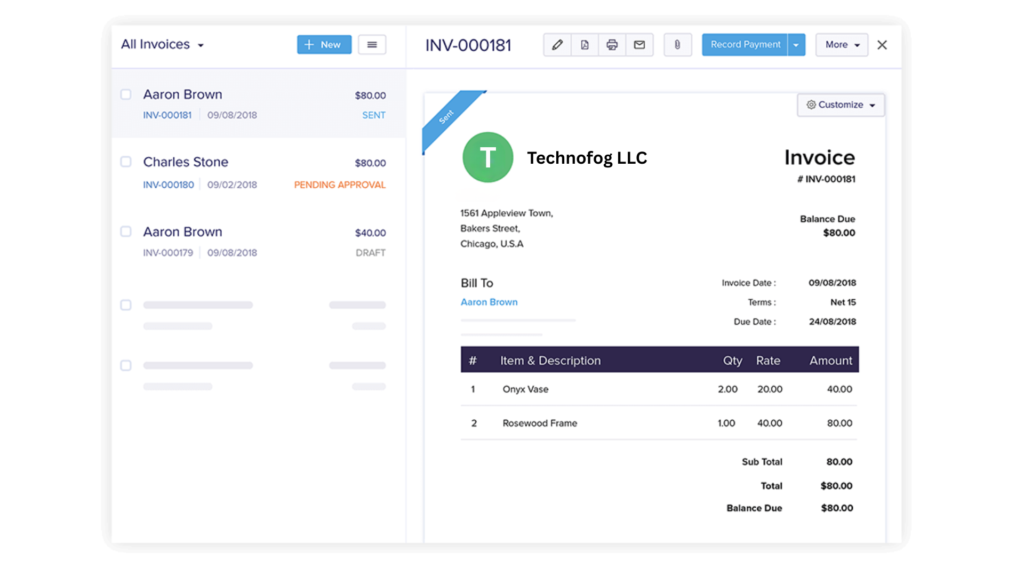Open the Record Payment dropdown arrow

796,45
